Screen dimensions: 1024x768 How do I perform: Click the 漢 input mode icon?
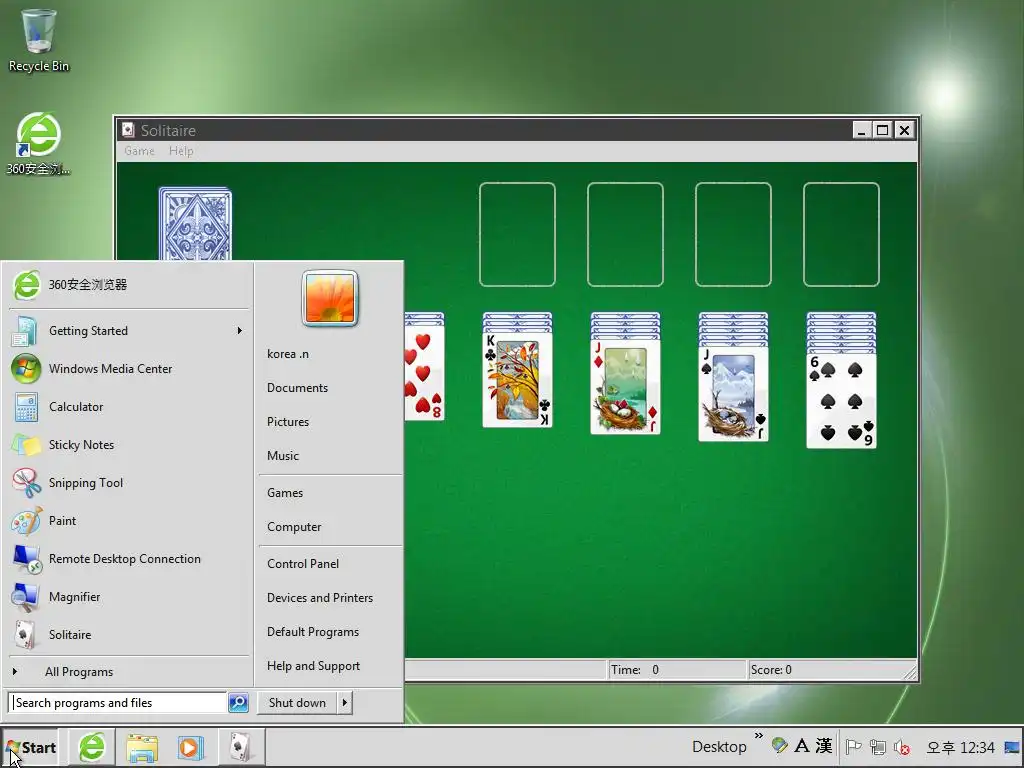click(824, 745)
